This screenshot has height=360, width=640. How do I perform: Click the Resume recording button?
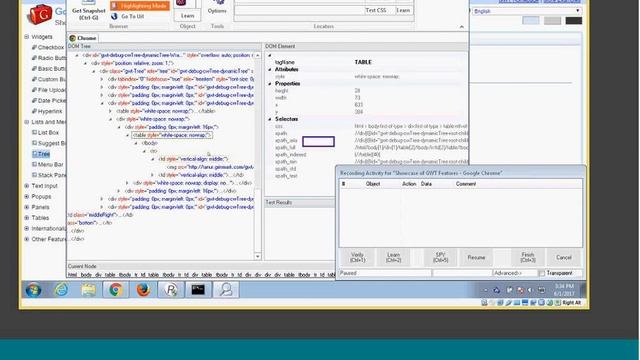pyautogui.click(x=476, y=258)
